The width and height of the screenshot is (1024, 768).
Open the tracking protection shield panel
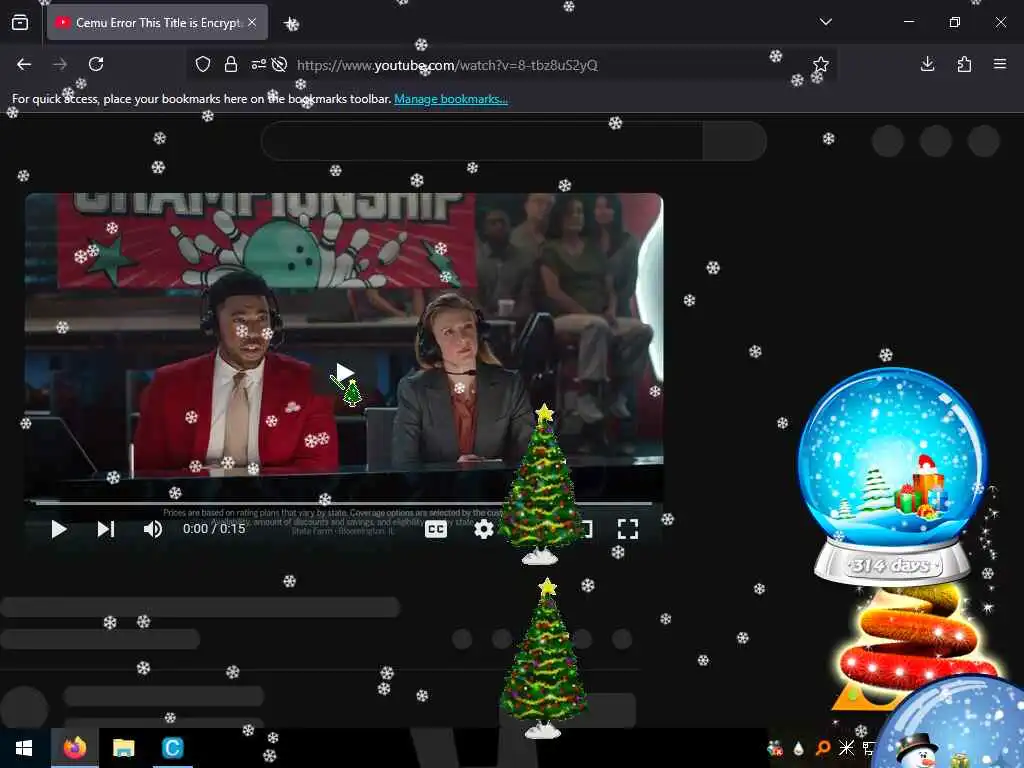[203, 64]
